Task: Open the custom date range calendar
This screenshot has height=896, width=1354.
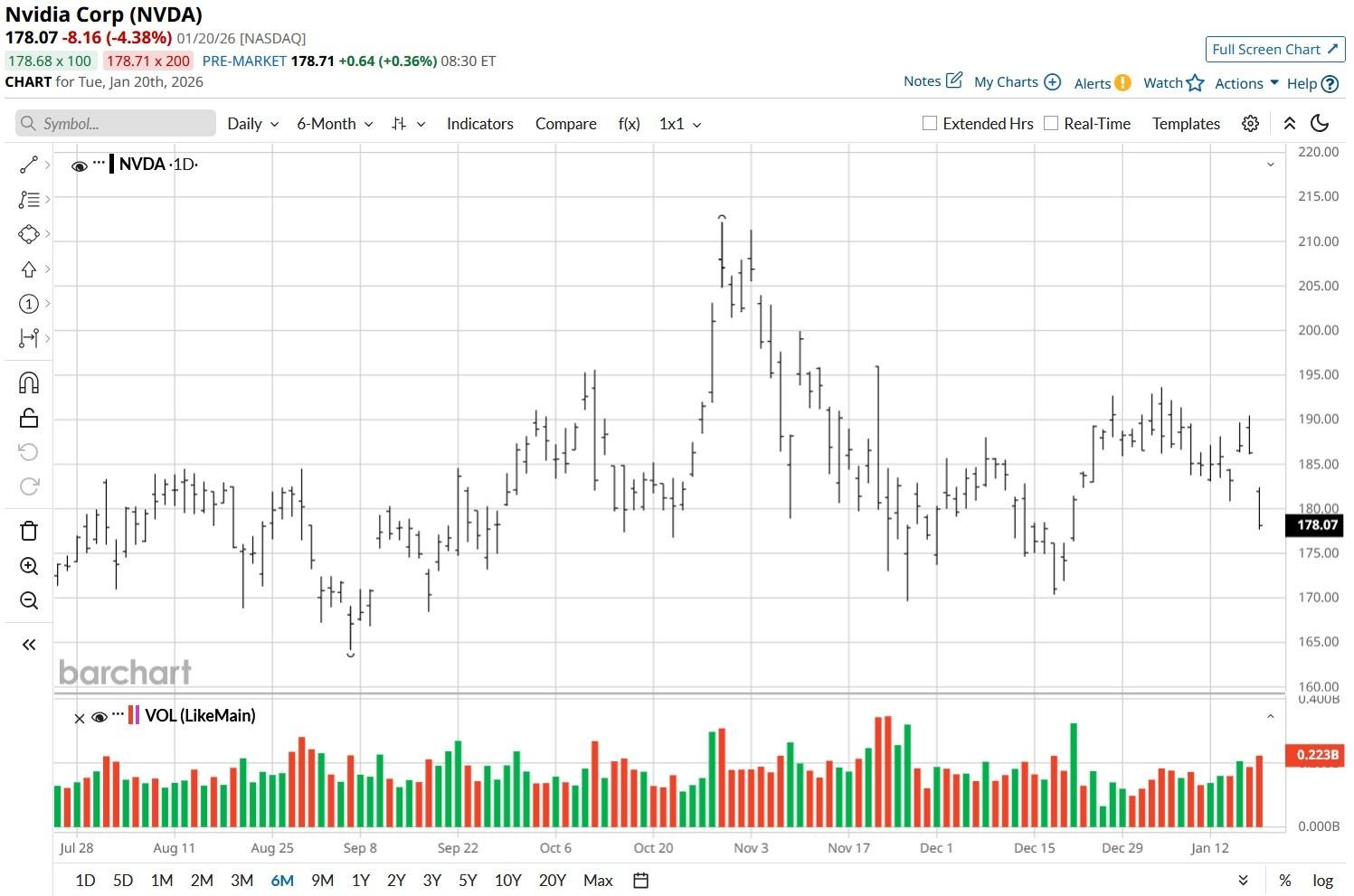Action: [641, 881]
